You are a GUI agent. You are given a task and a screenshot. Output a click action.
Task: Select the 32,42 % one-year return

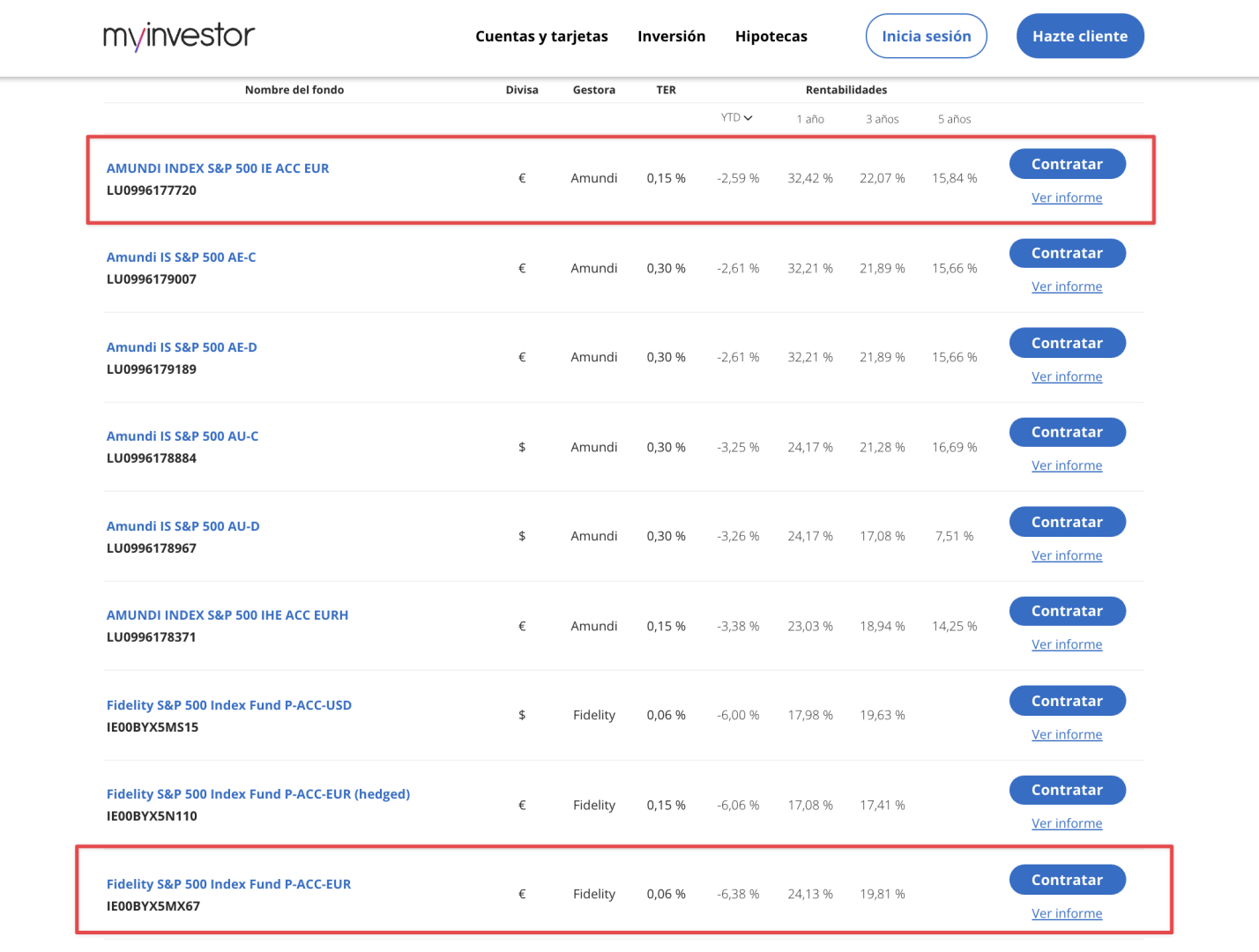coord(810,178)
